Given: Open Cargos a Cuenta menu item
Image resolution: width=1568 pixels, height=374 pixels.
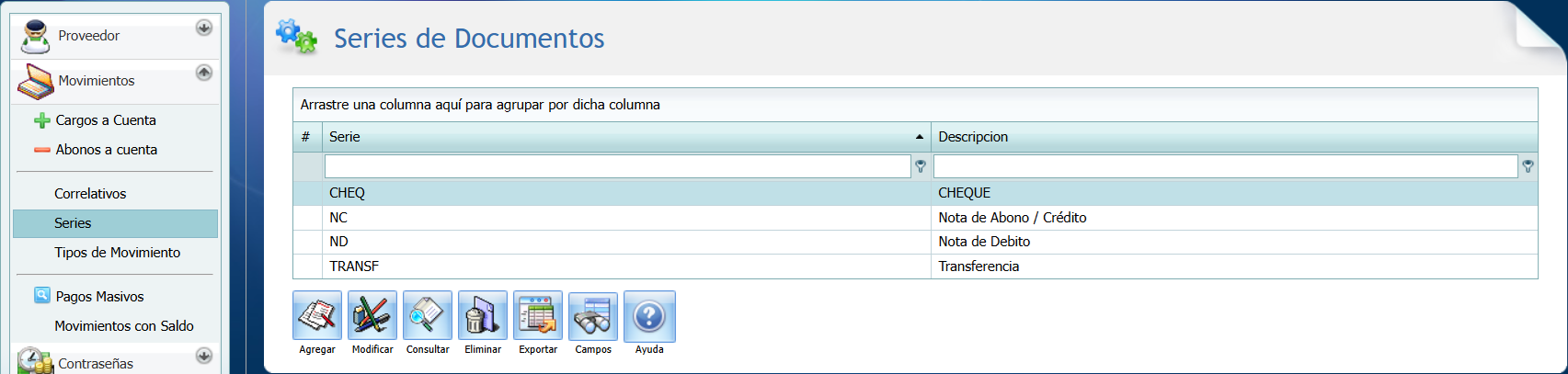Looking at the screenshot, I should click(105, 120).
